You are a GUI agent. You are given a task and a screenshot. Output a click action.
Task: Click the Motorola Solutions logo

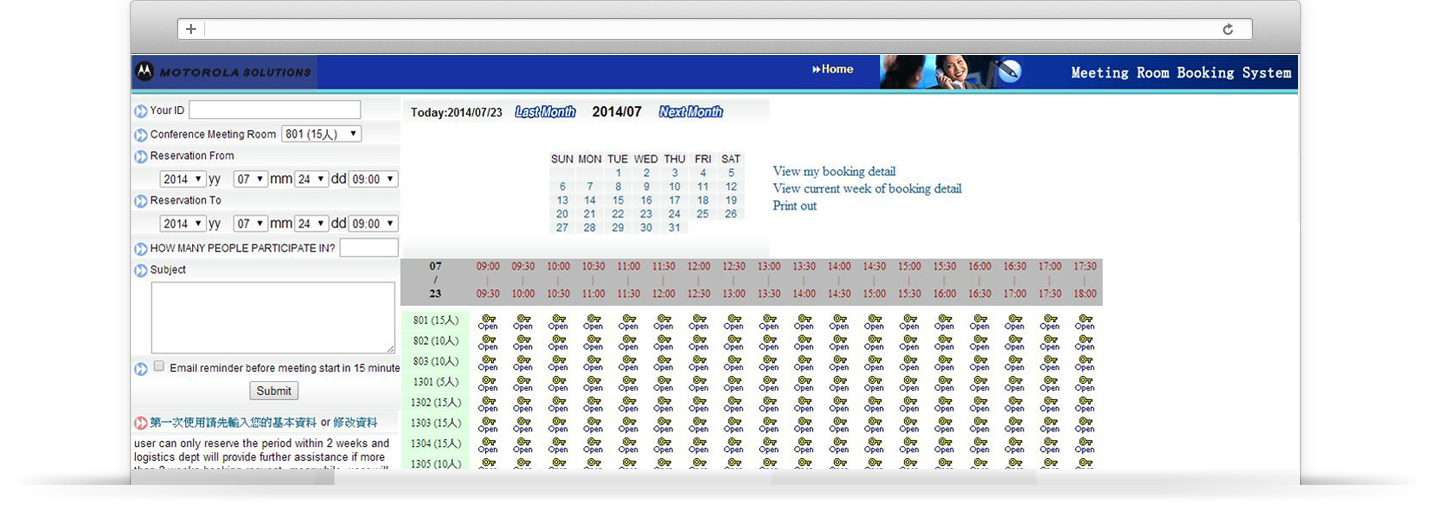(x=223, y=72)
